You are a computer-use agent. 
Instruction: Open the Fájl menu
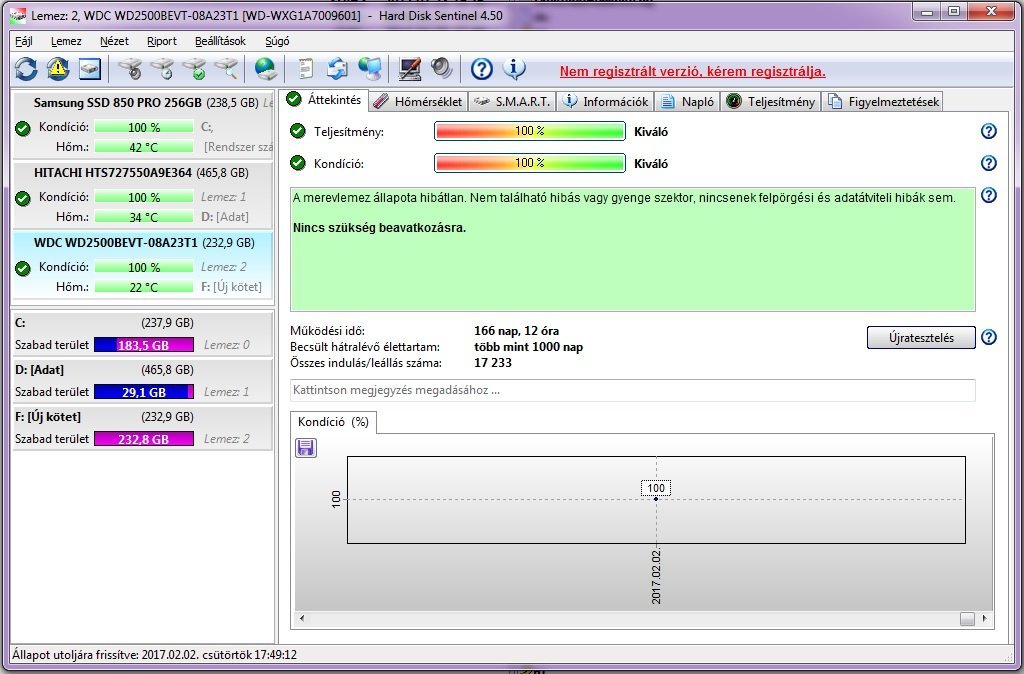point(24,41)
